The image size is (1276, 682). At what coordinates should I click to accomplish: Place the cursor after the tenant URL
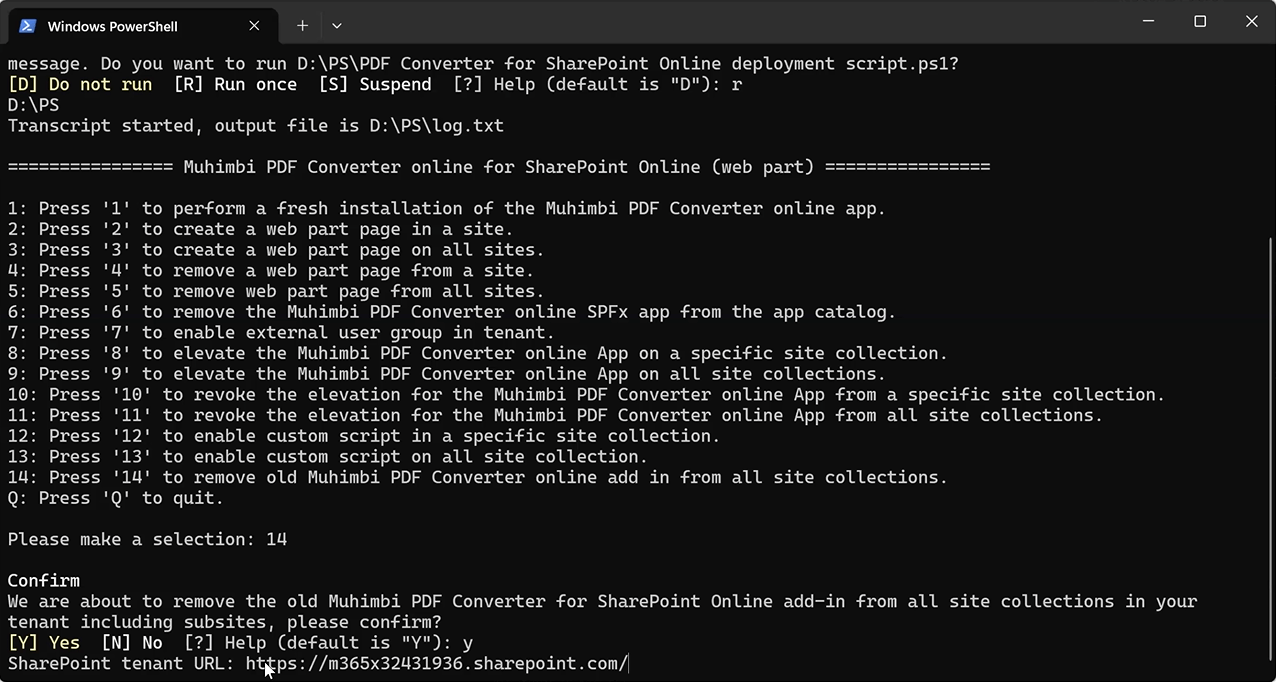[x=629, y=663]
